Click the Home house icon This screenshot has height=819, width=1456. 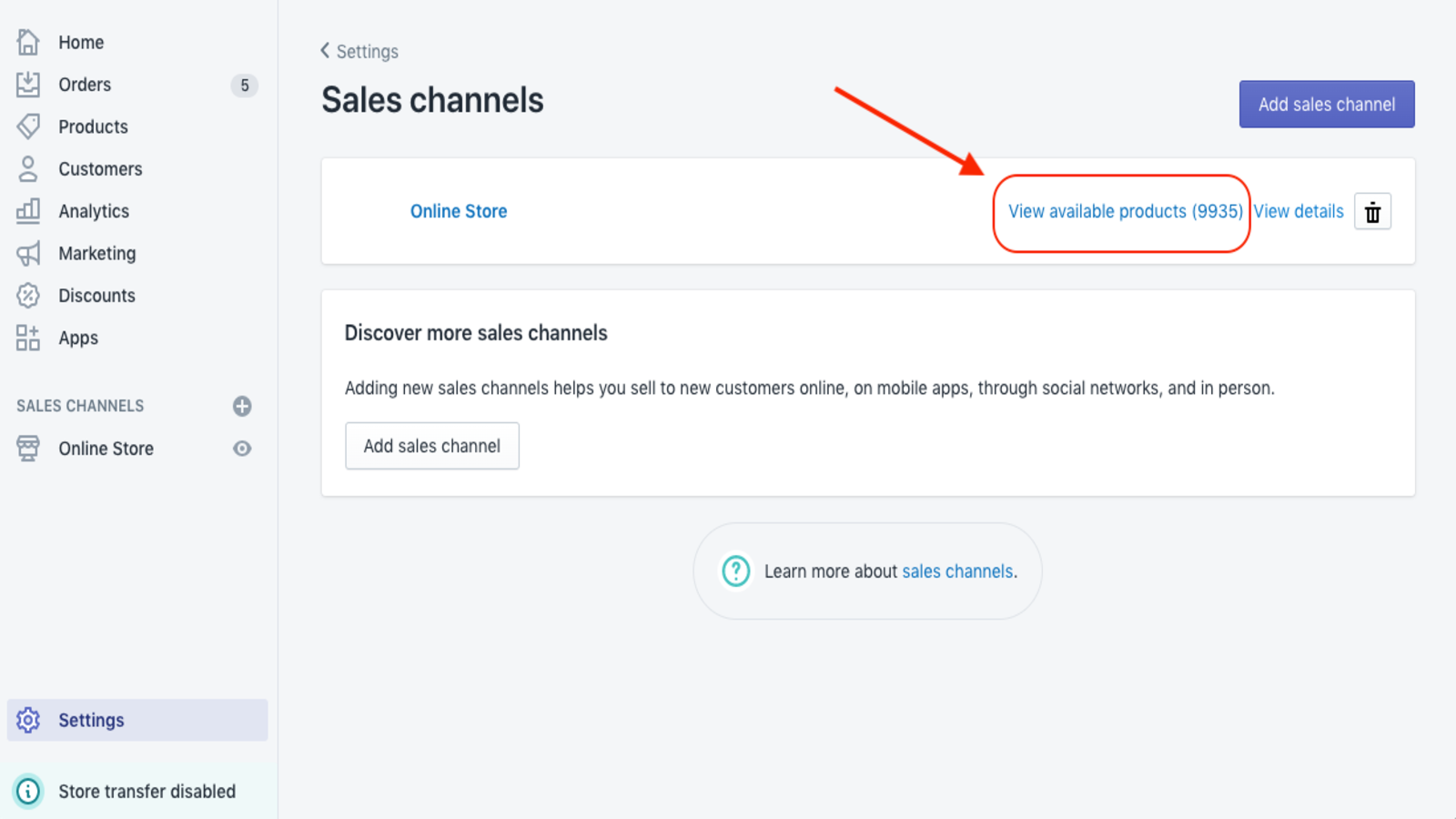pos(28,42)
